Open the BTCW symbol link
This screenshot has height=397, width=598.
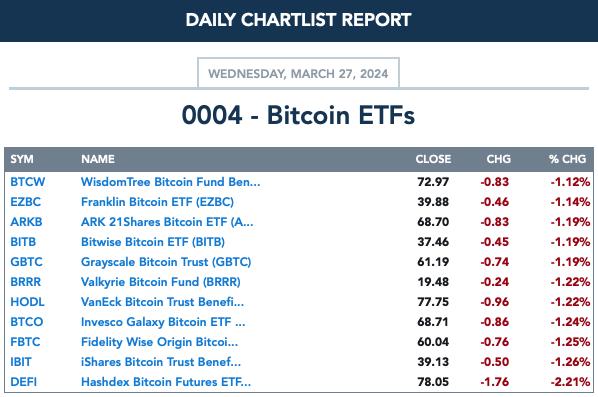(27, 182)
